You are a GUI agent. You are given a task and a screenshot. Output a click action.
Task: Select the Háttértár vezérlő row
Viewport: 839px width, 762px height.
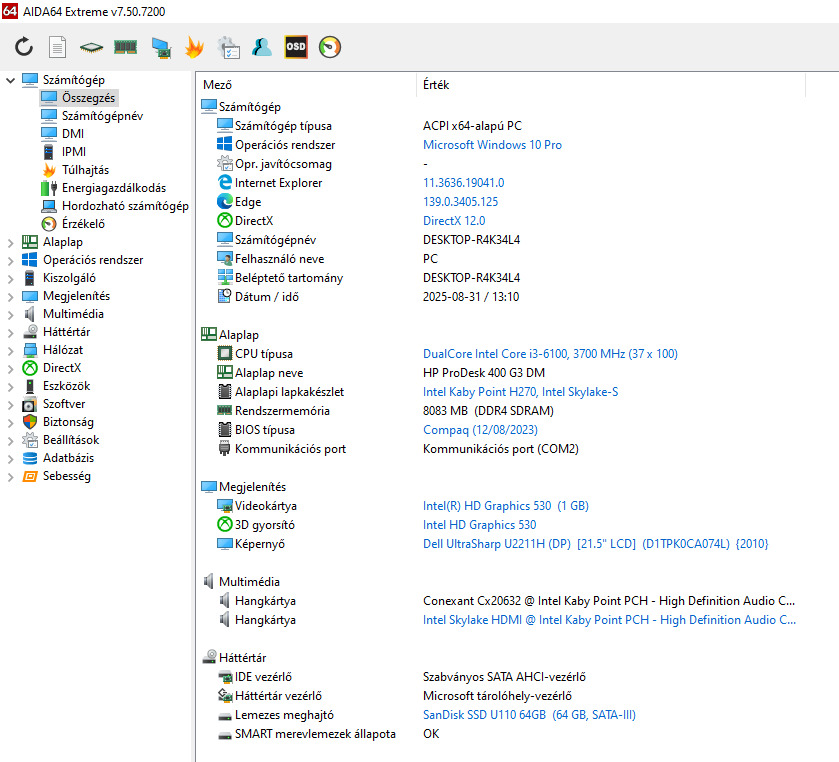503,696
